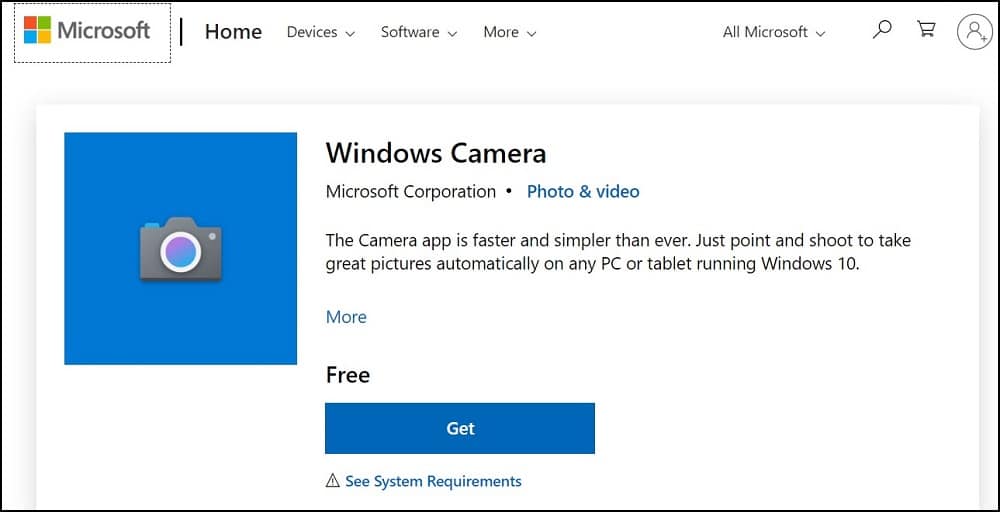
Task: Open the All Microsoft dropdown
Action: [x=774, y=32]
